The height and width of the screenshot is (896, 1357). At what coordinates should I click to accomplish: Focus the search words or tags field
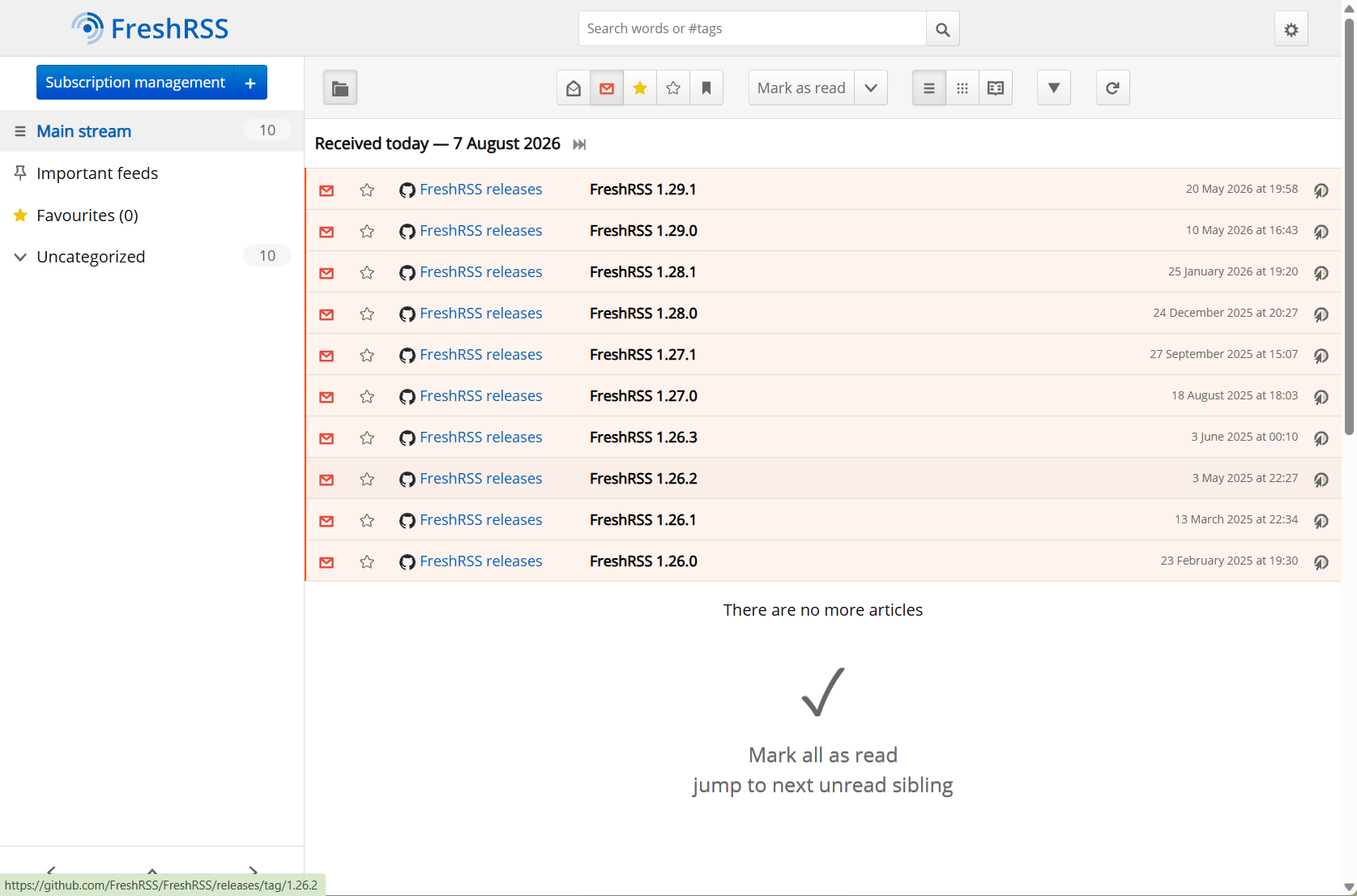[x=753, y=29]
